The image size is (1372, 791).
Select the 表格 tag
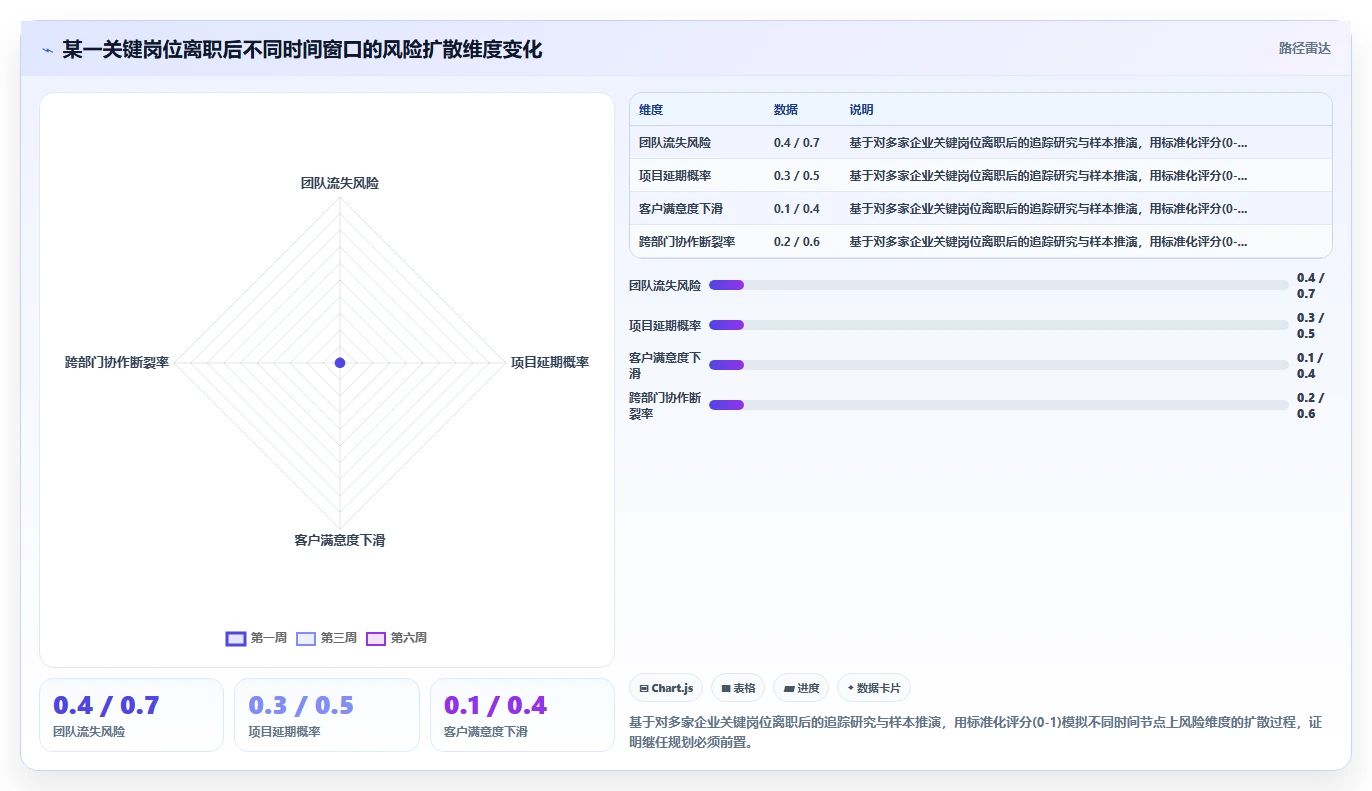(x=738, y=688)
